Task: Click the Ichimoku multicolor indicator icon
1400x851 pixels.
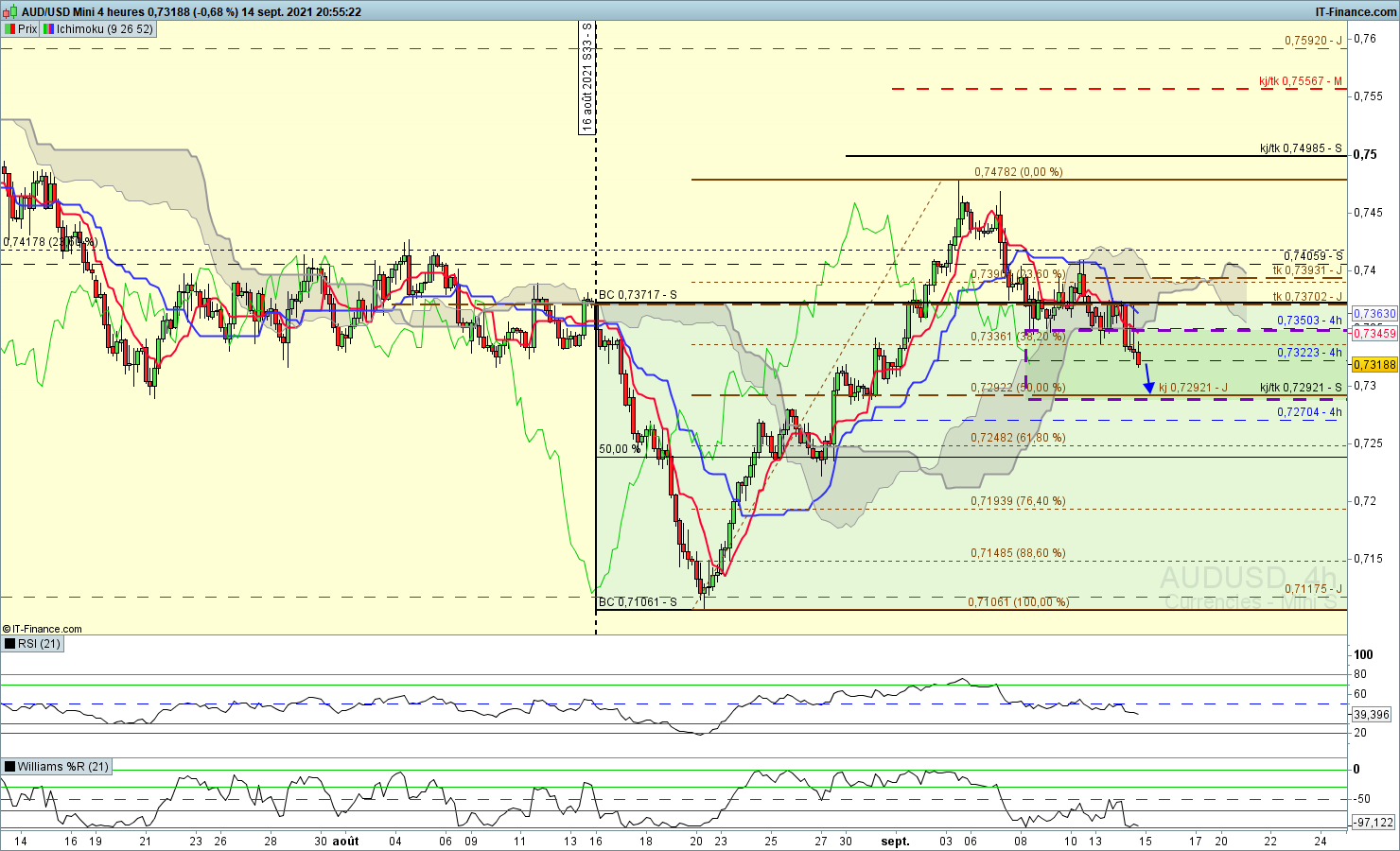Action: pyautogui.click(x=48, y=29)
